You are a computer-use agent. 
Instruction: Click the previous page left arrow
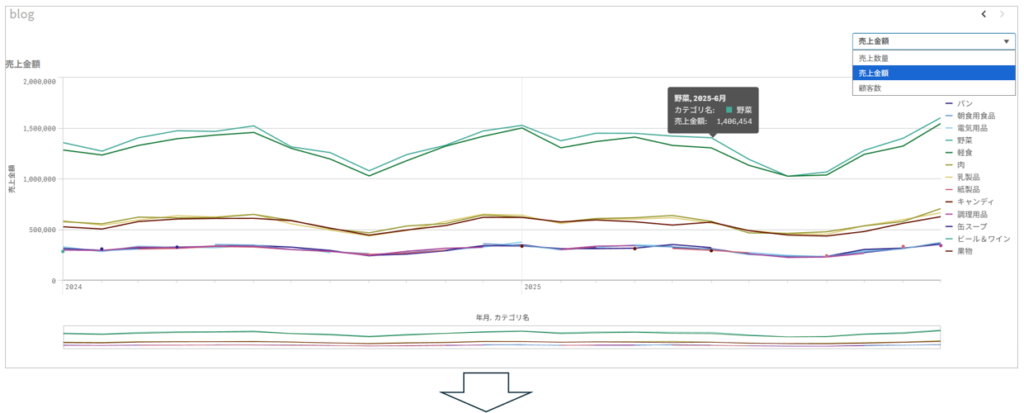coord(984,14)
